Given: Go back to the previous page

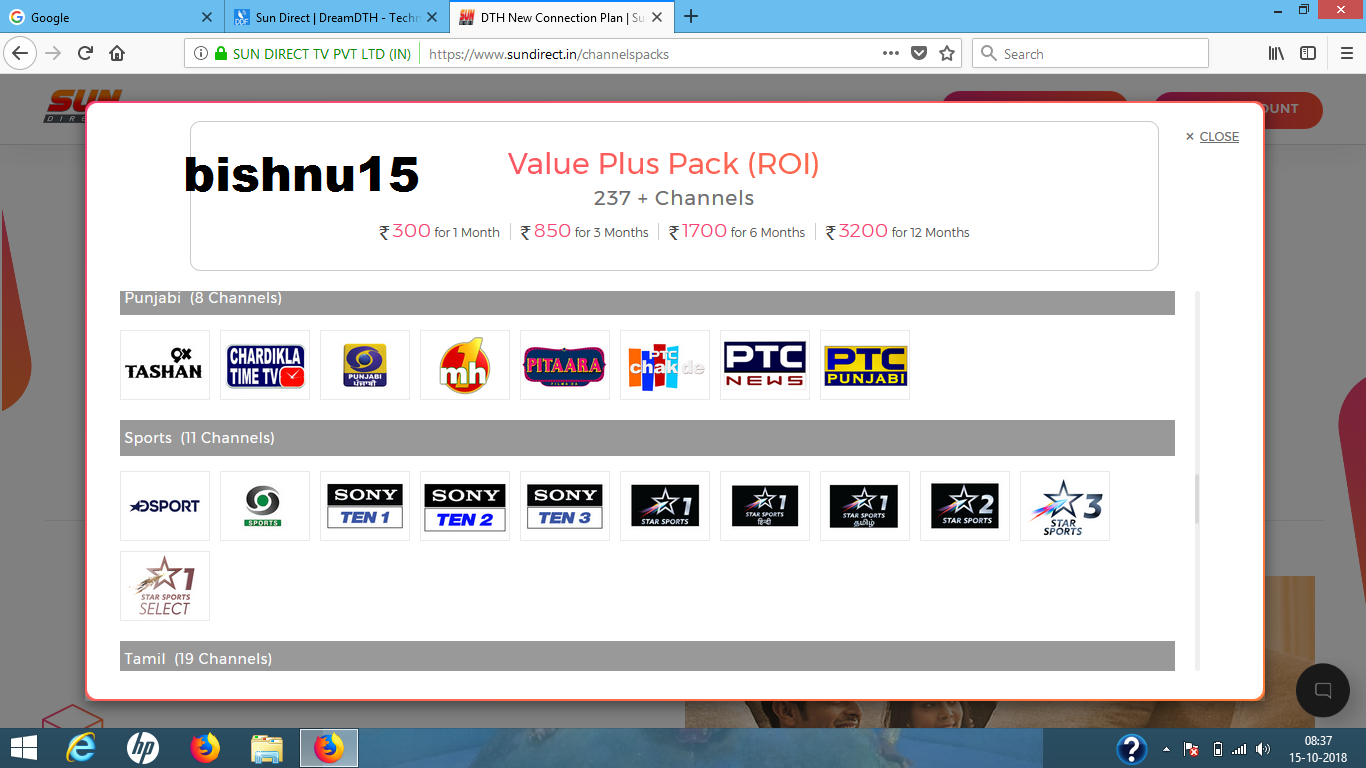Looking at the screenshot, I should point(21,54).
